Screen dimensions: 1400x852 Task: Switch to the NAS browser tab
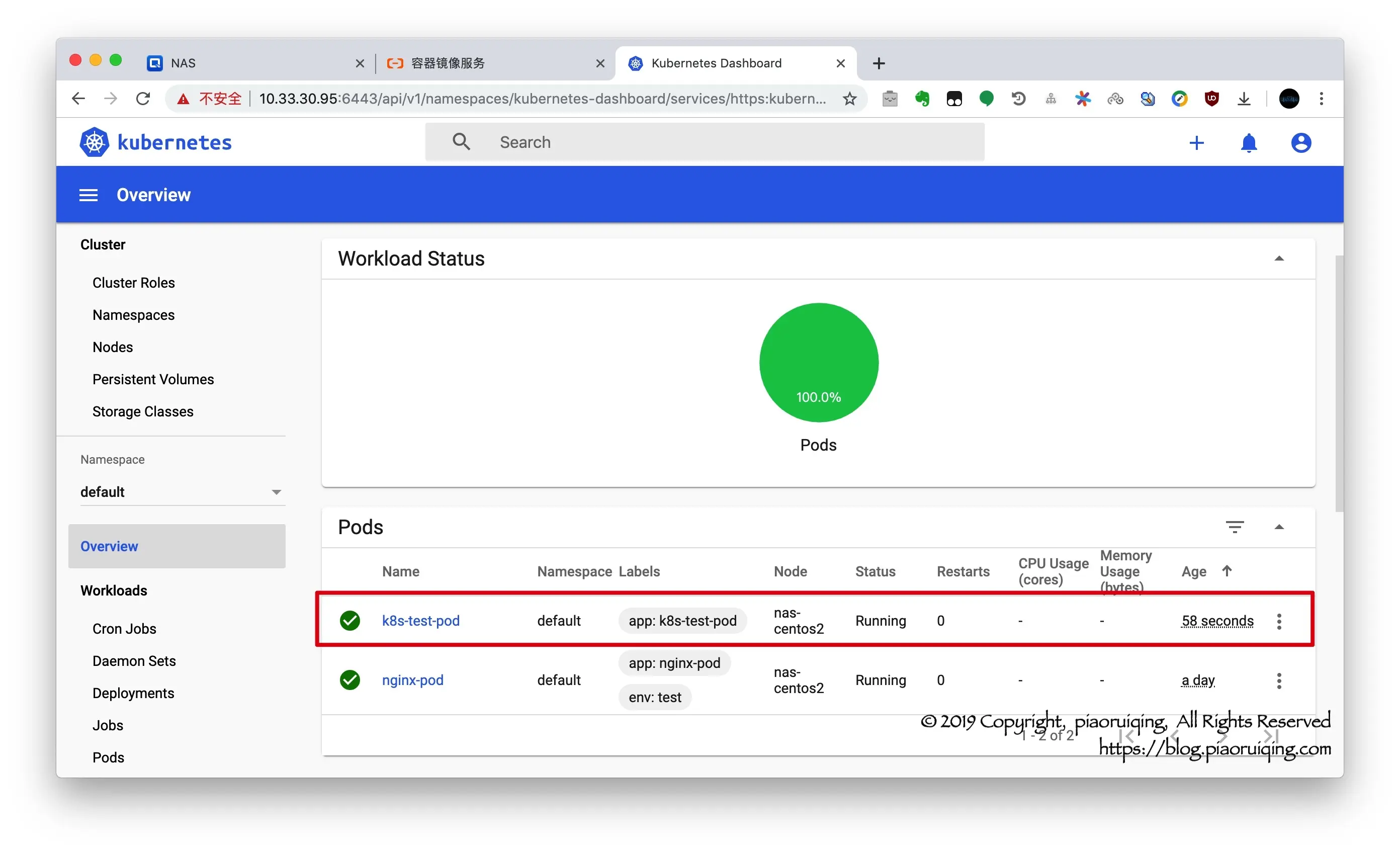point(250,63)
